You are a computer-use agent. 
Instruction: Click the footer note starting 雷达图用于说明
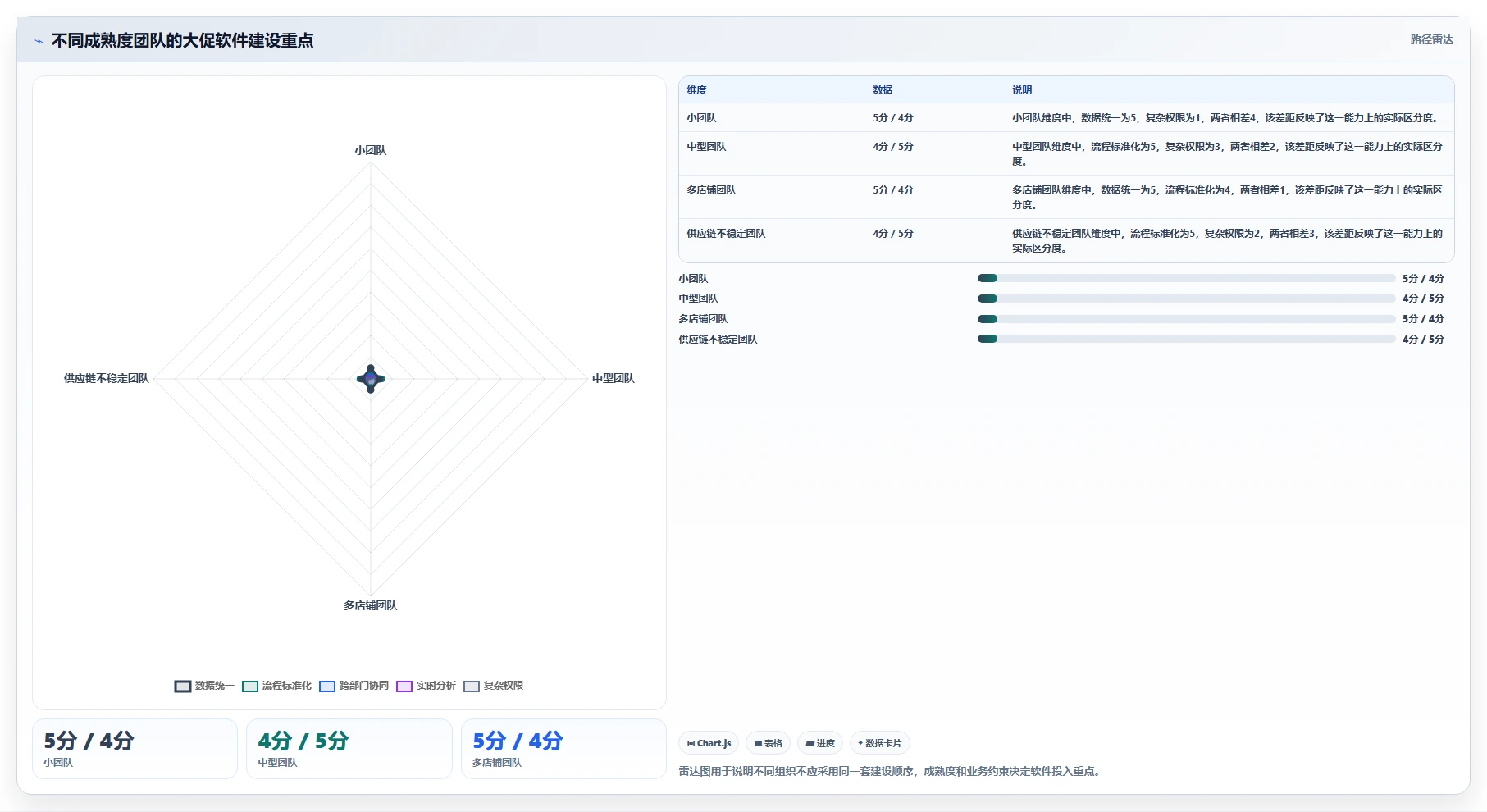tap(891, 771)
